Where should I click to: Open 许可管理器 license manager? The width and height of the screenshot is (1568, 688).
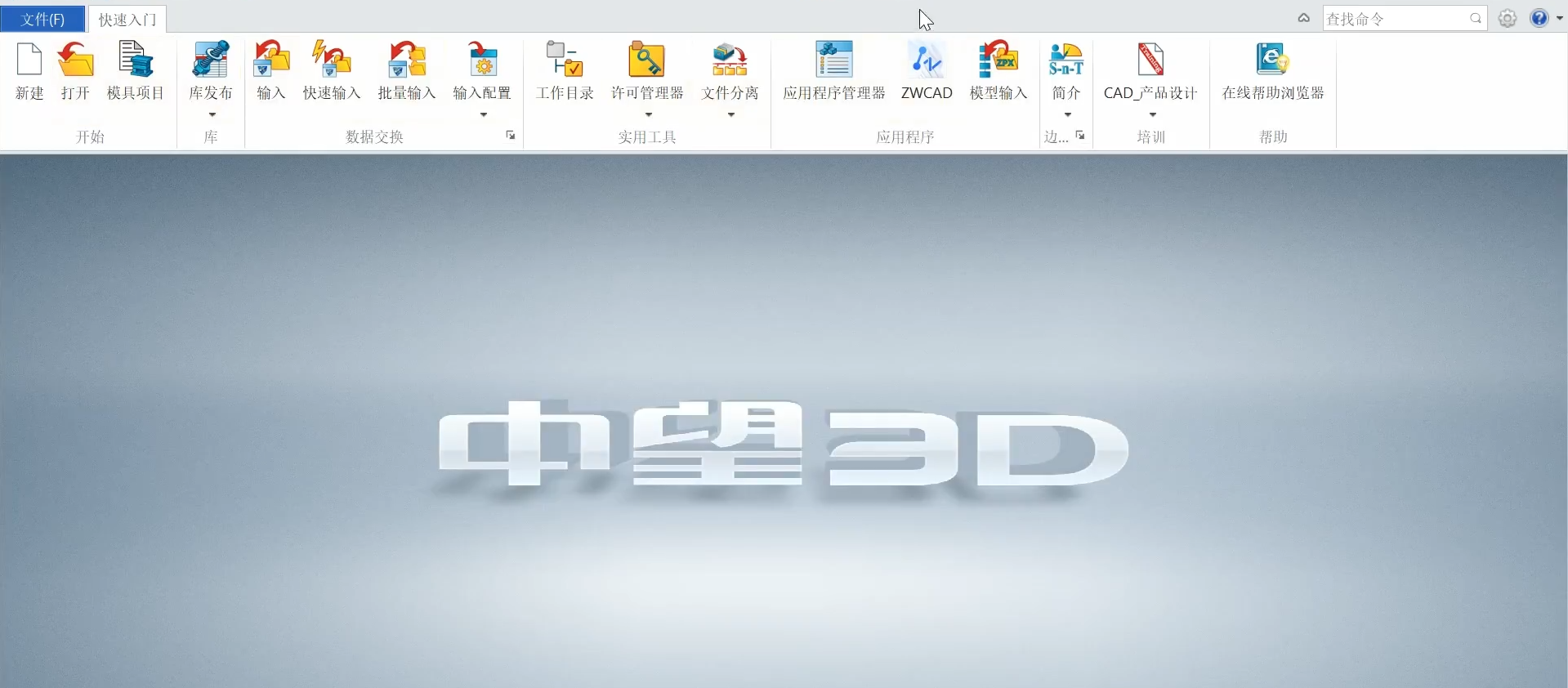[x=647, y=60]
